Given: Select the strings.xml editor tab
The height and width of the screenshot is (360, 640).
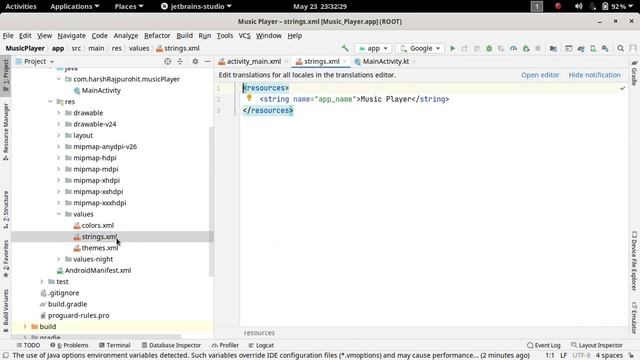Looking at the screenshot, I should pos(322,61).
